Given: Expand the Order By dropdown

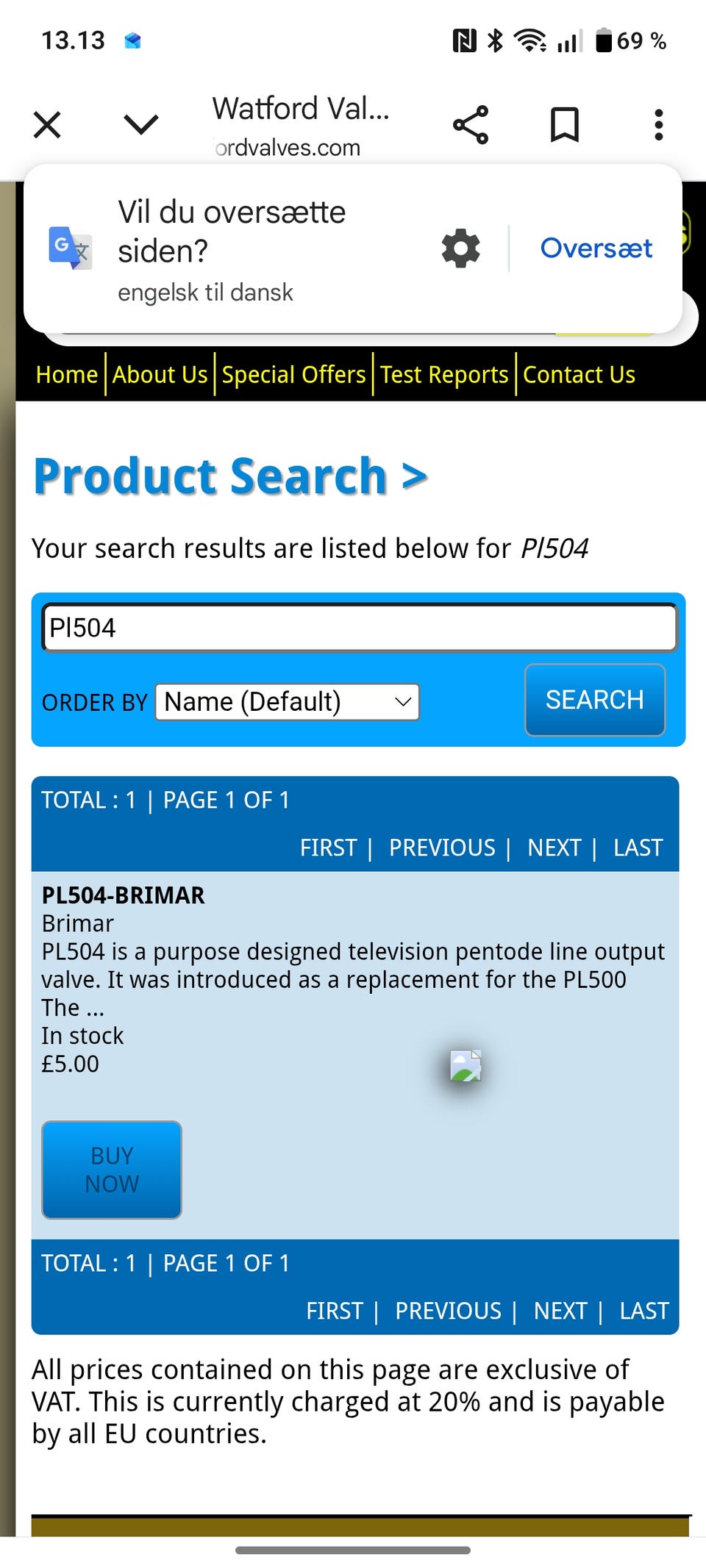Looking at the screenshot, I should (288, 702).
